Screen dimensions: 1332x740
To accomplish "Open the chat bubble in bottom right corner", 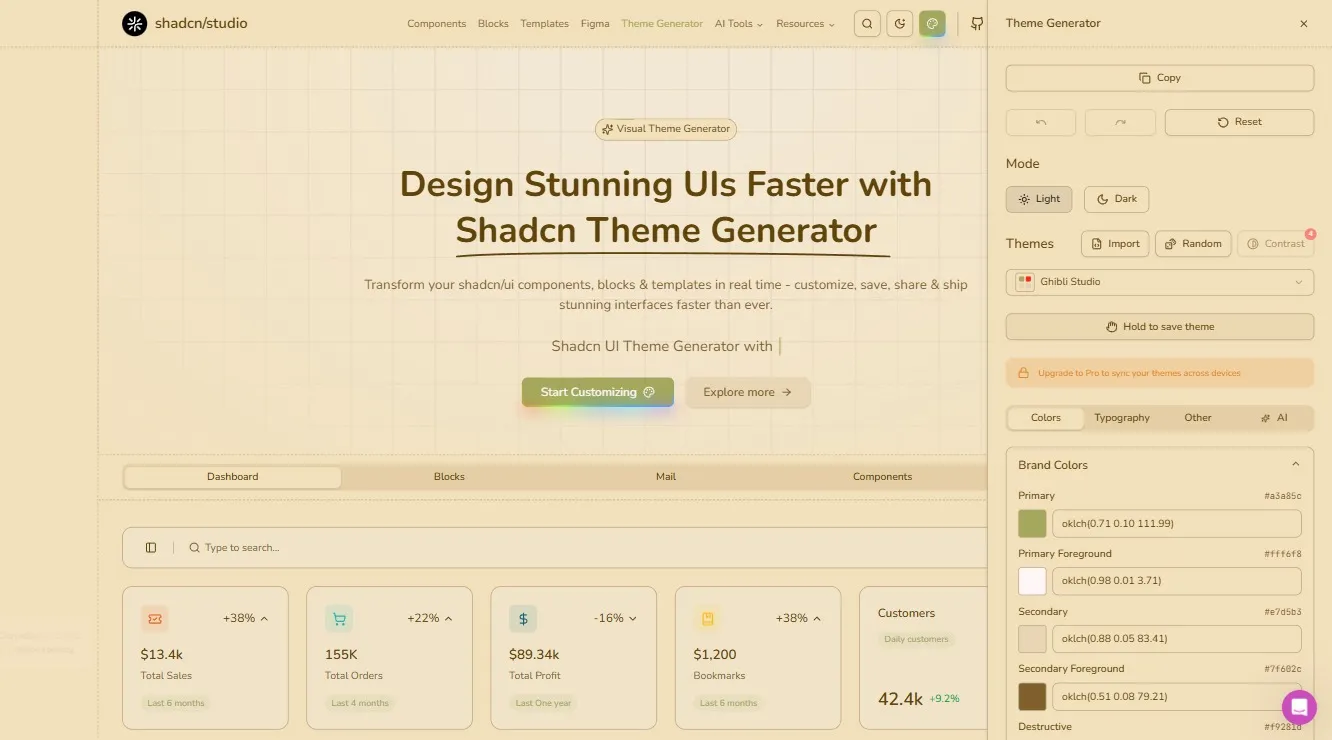I will pos(1299,707).
